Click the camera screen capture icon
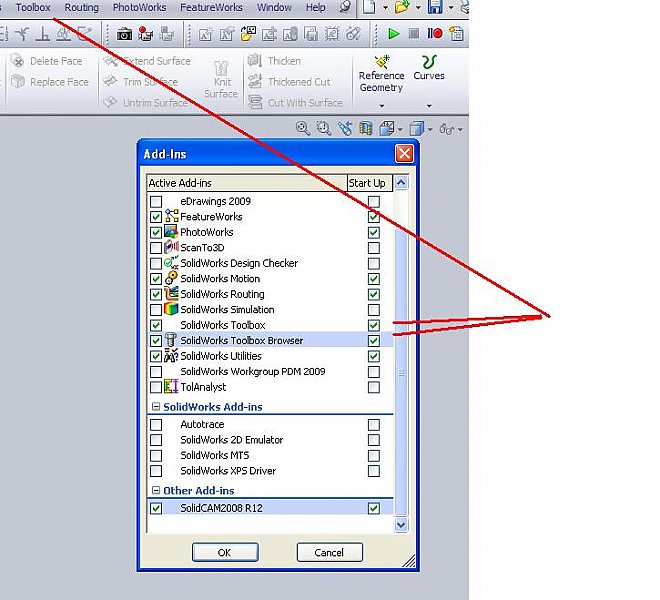The height and width of the screenshot is (600, 660). (124, 34)
